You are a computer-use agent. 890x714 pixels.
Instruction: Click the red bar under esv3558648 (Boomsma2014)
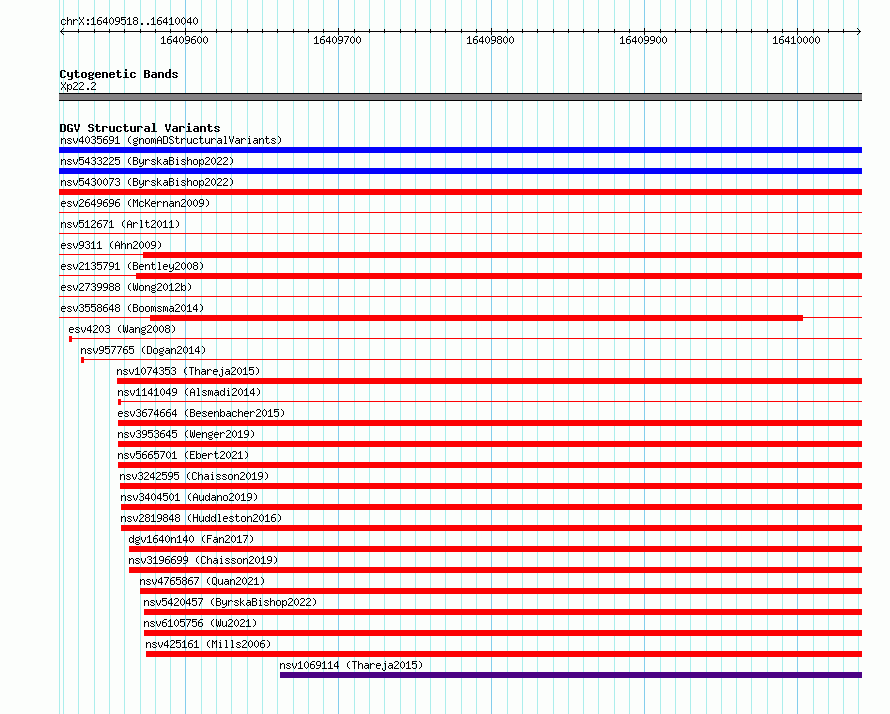pyautogui.click(x=476, y=318)
